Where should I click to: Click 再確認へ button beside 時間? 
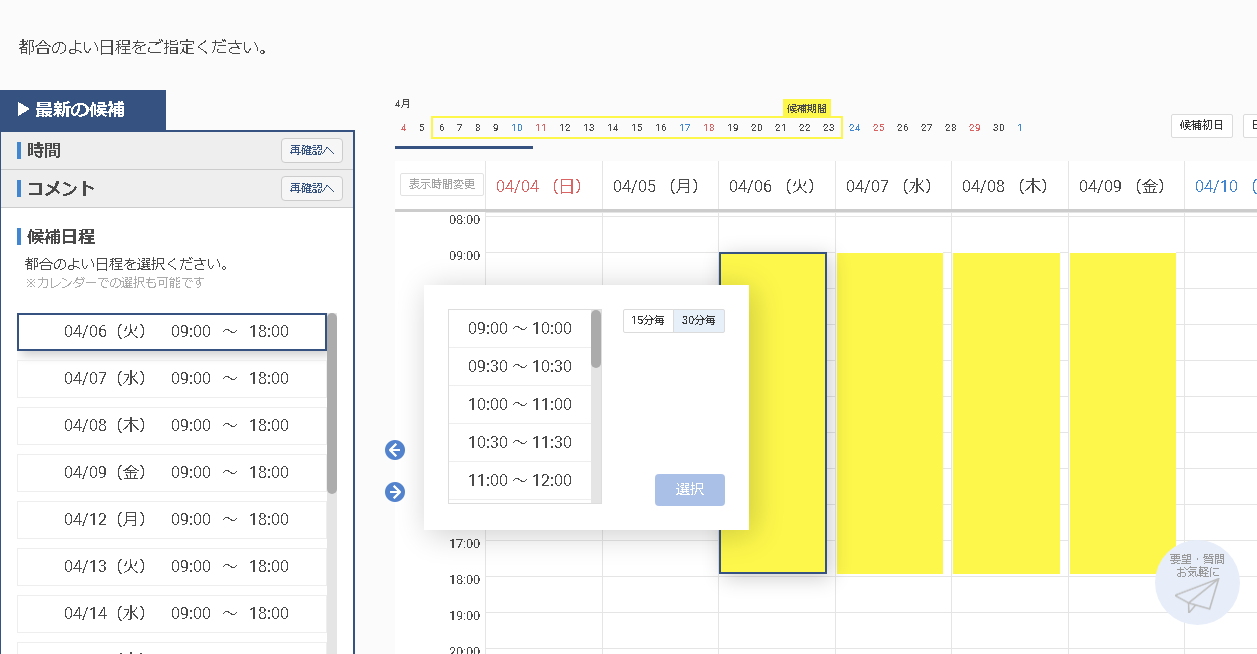312,151
